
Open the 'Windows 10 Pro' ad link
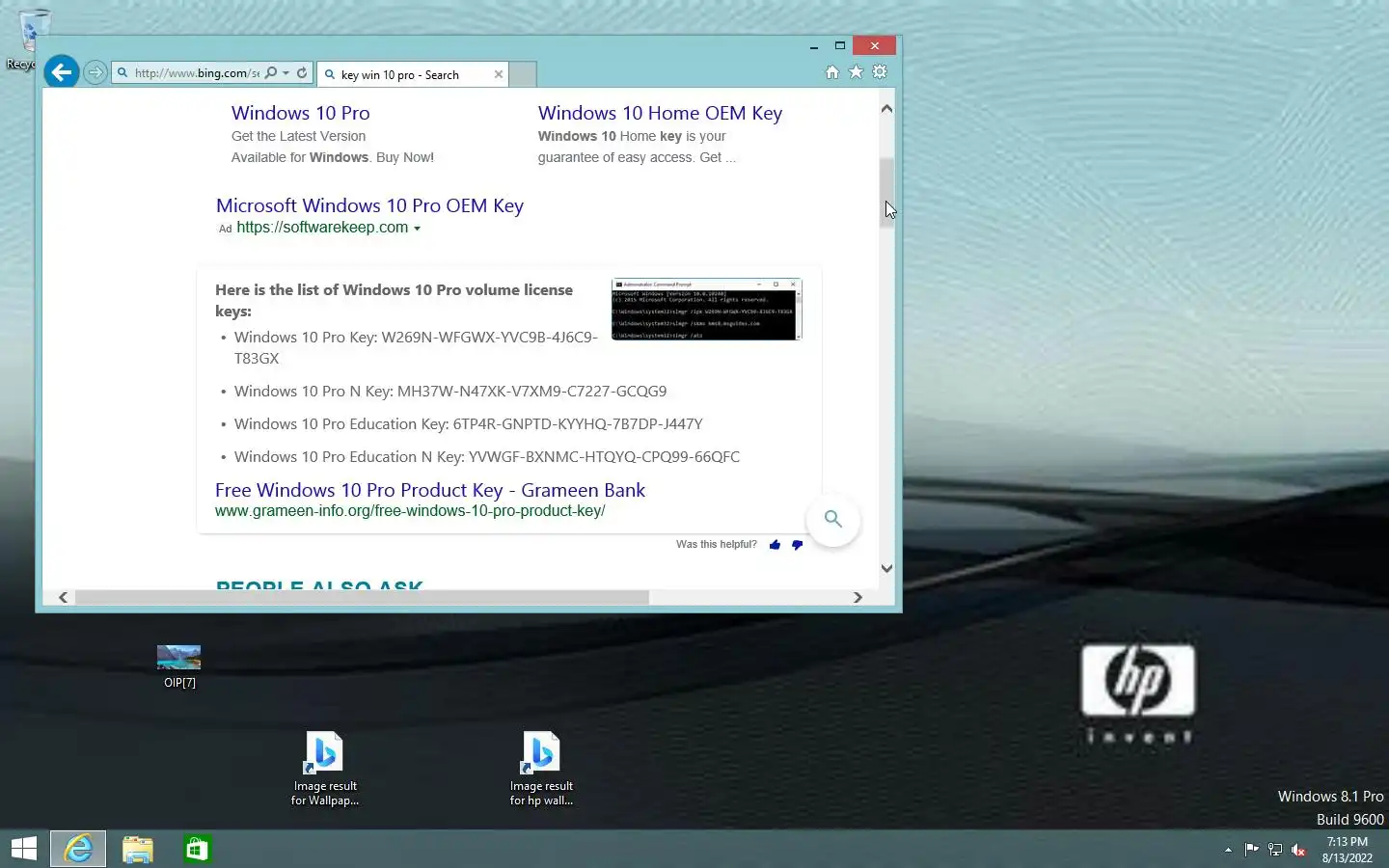[300, 113]
